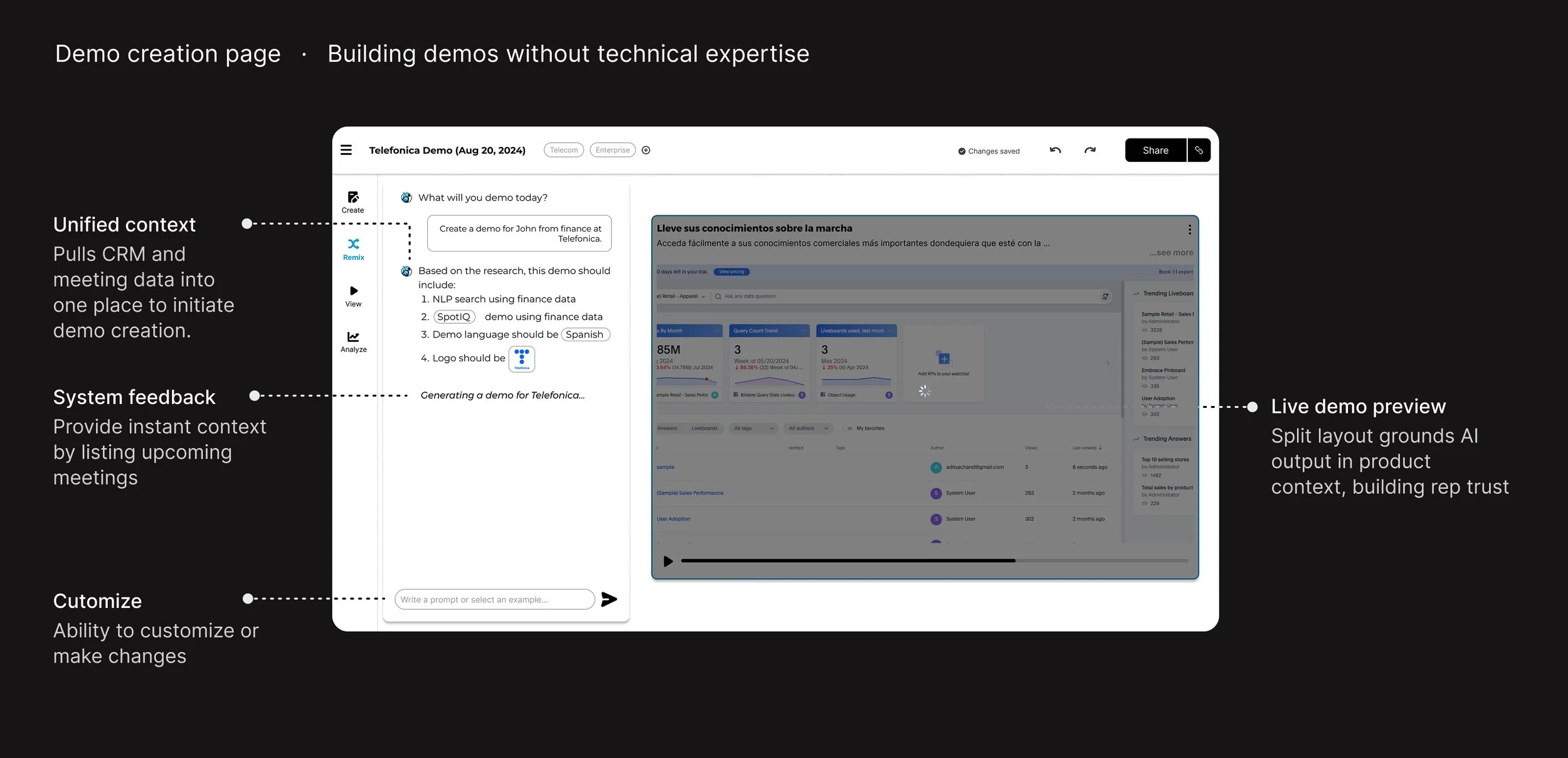Open the User Adoption answer link
The image size is (1568, 758).
tap(673, 519)
